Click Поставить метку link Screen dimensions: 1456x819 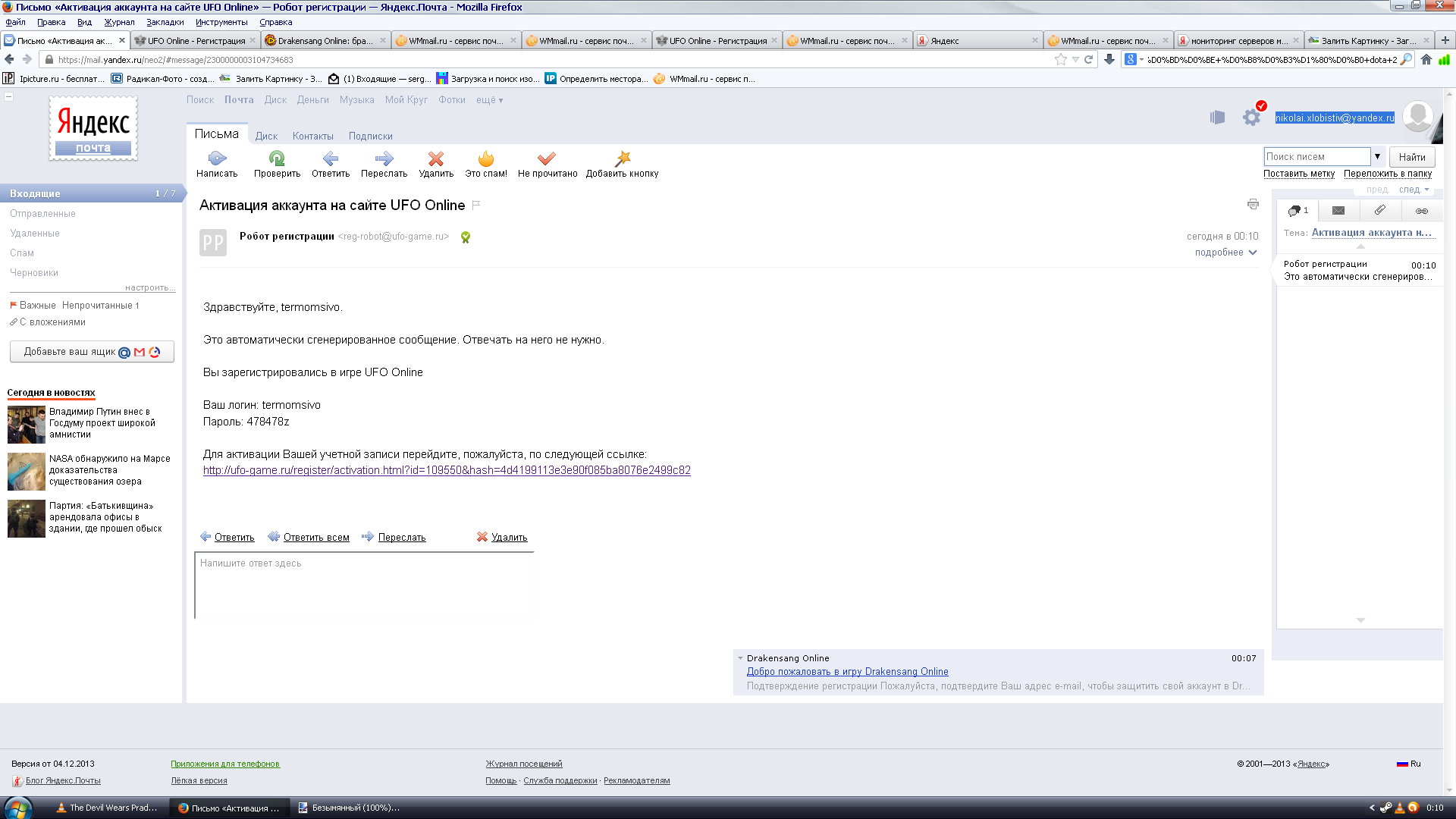tap(1299, 174)
